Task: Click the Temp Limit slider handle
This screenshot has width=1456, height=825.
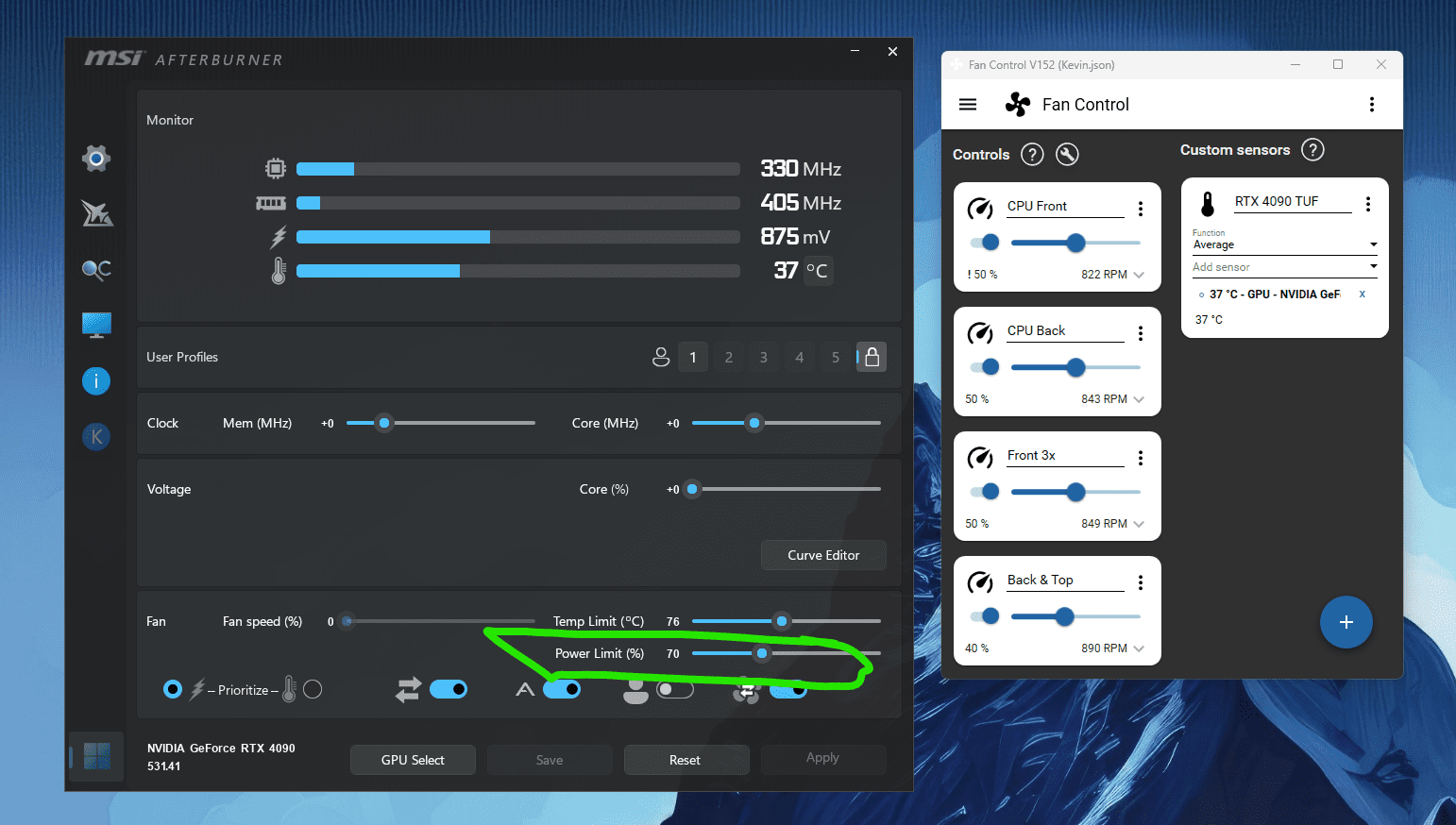Action: (781, 621)
